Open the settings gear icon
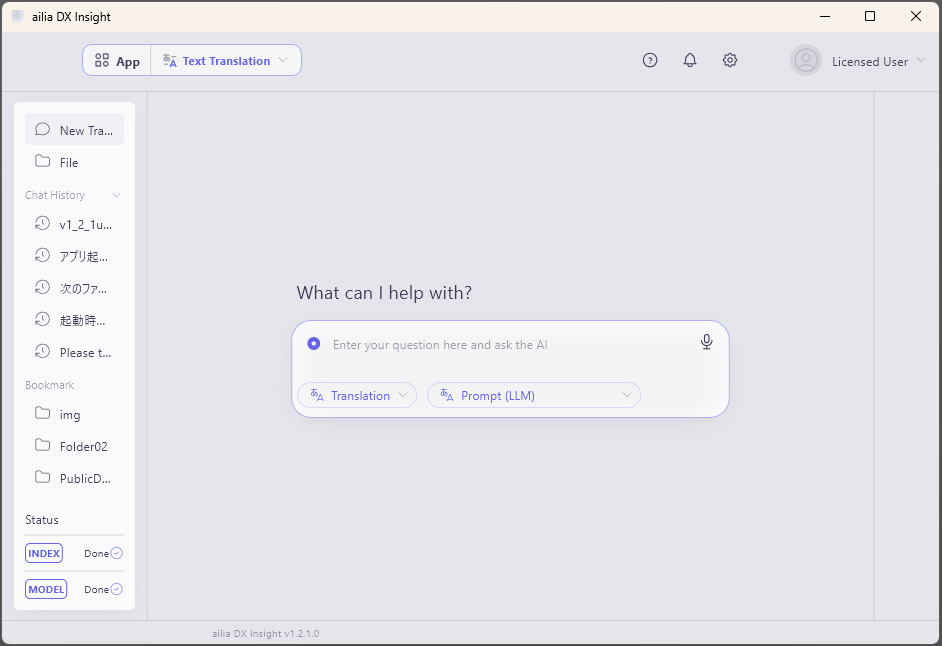 tap(730, 60)
